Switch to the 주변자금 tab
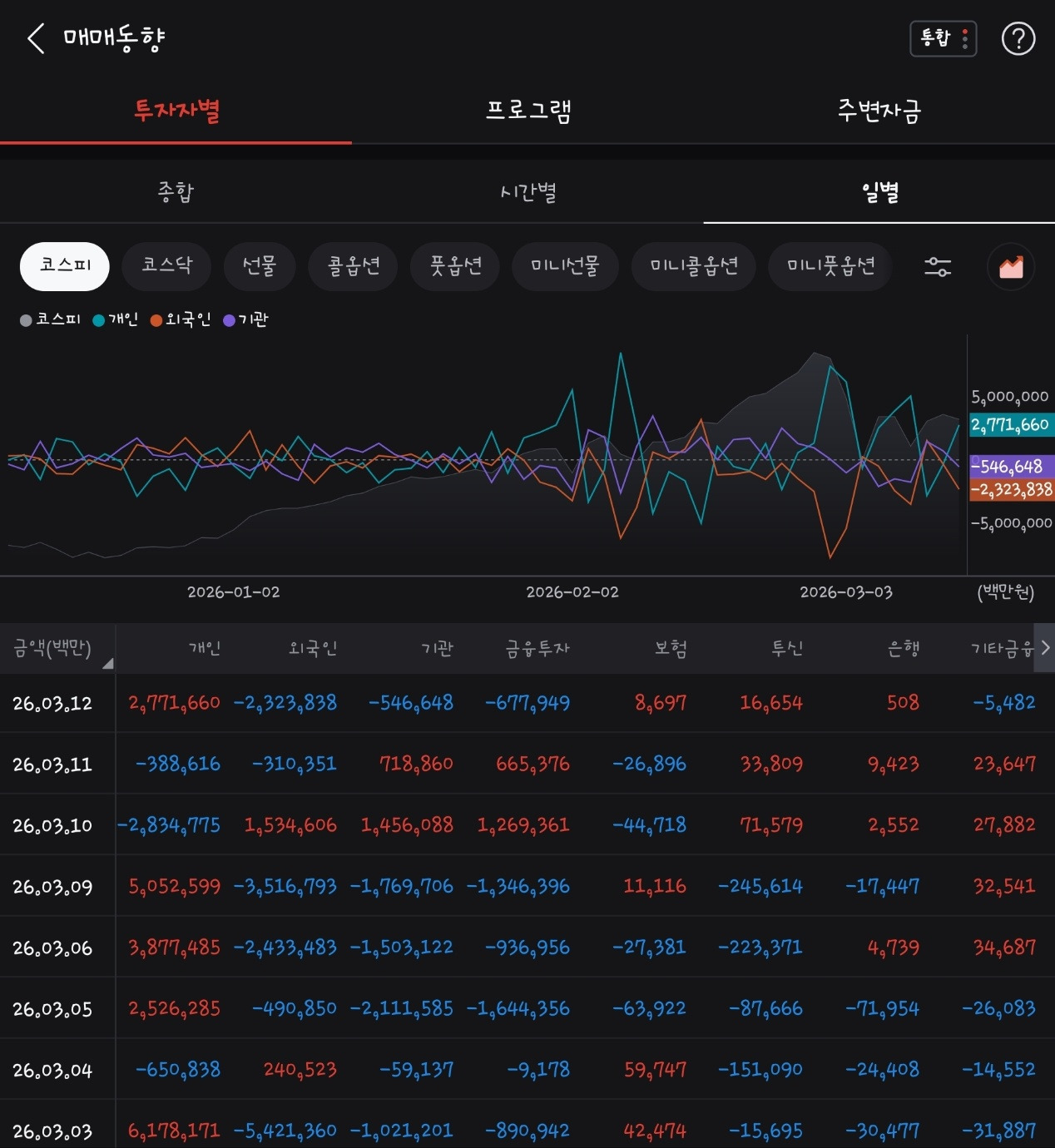The width and height of the screenshot is (1055, 1148). click(x=879, y=110)
